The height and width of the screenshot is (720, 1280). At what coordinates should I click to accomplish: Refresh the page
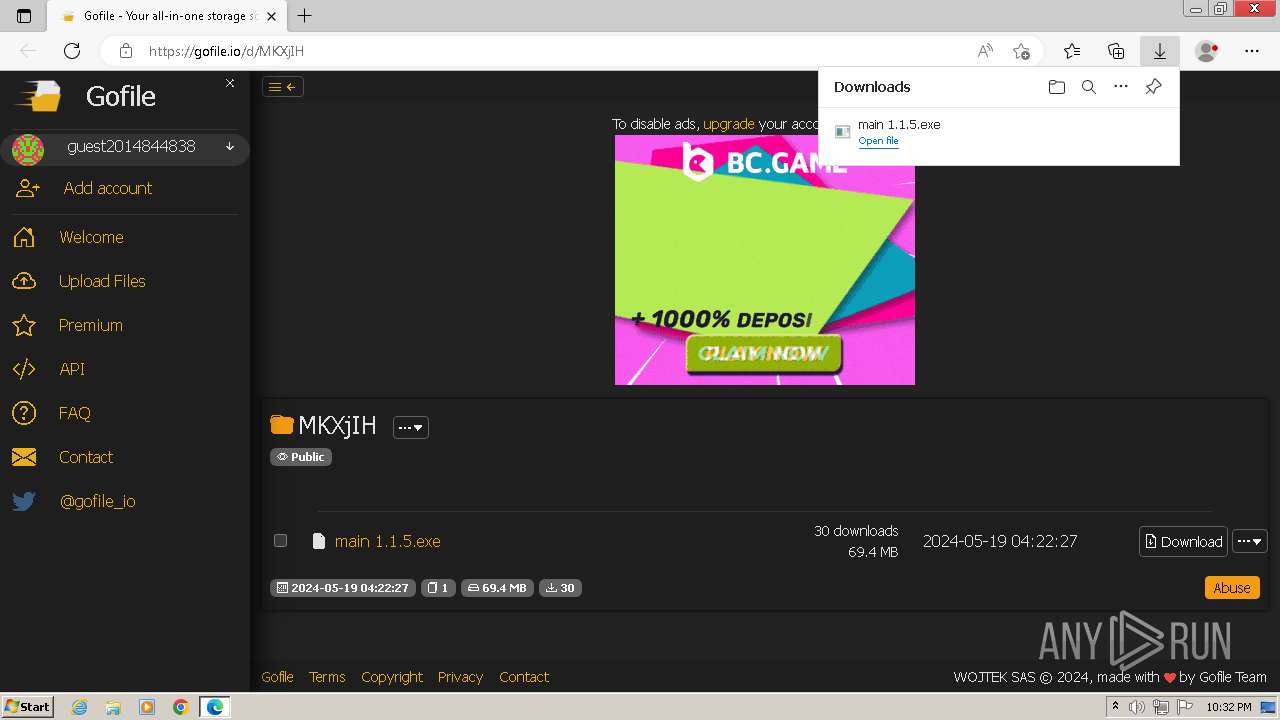(72, 51)
